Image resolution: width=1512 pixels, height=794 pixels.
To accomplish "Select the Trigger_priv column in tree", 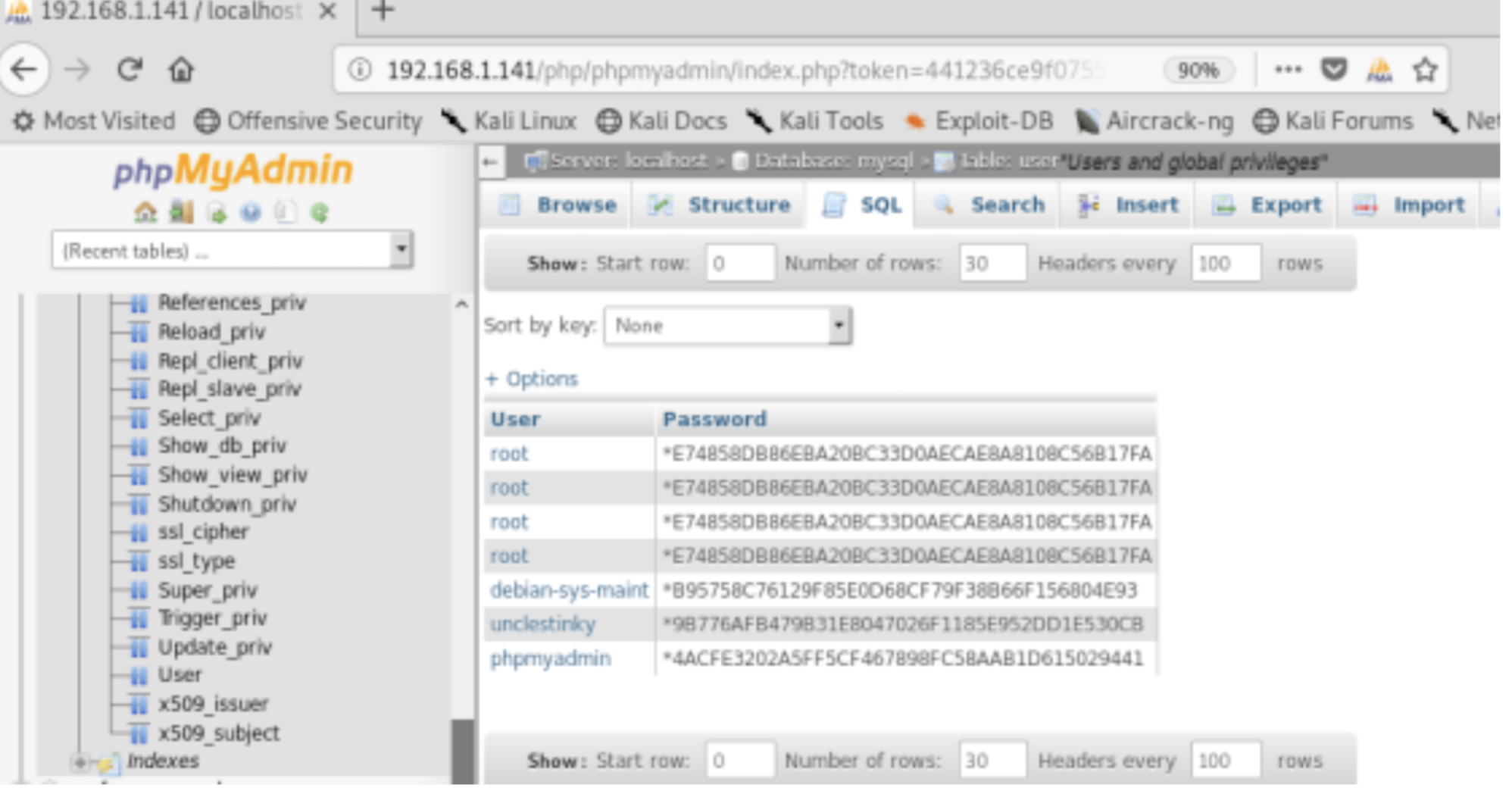I will coord(212,618).
